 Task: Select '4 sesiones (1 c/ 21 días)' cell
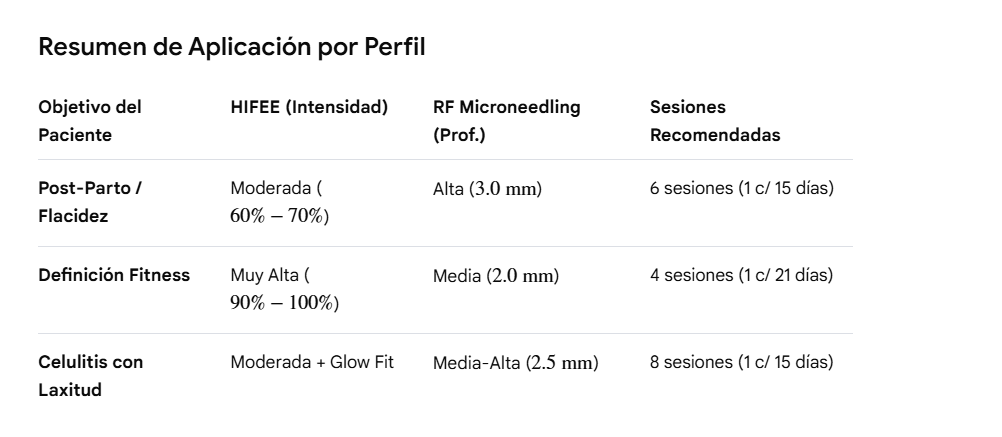click(x=742, y=275)
